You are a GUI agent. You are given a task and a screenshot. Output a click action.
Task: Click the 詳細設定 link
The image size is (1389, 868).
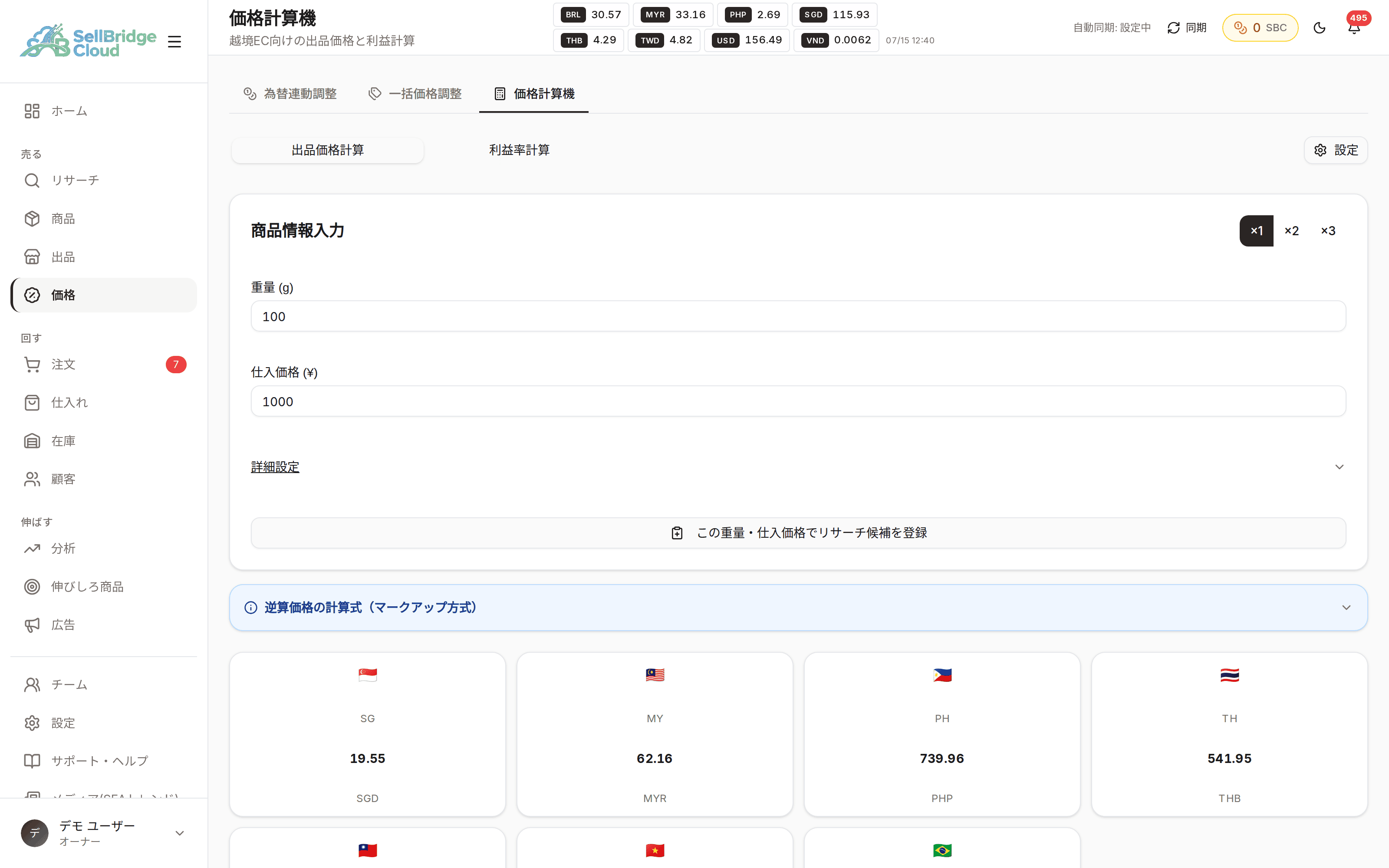[275, 467]
